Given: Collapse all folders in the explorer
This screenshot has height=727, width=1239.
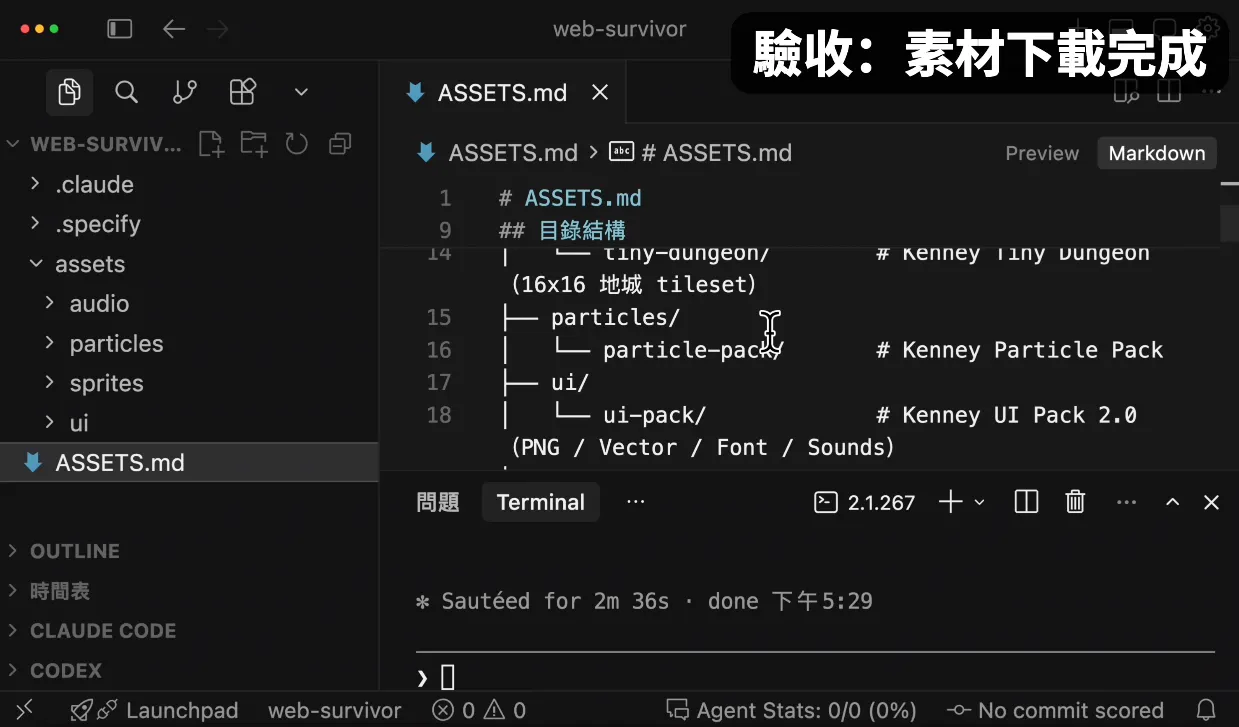Looking at the screenshot, I should [x=340, y=144].
